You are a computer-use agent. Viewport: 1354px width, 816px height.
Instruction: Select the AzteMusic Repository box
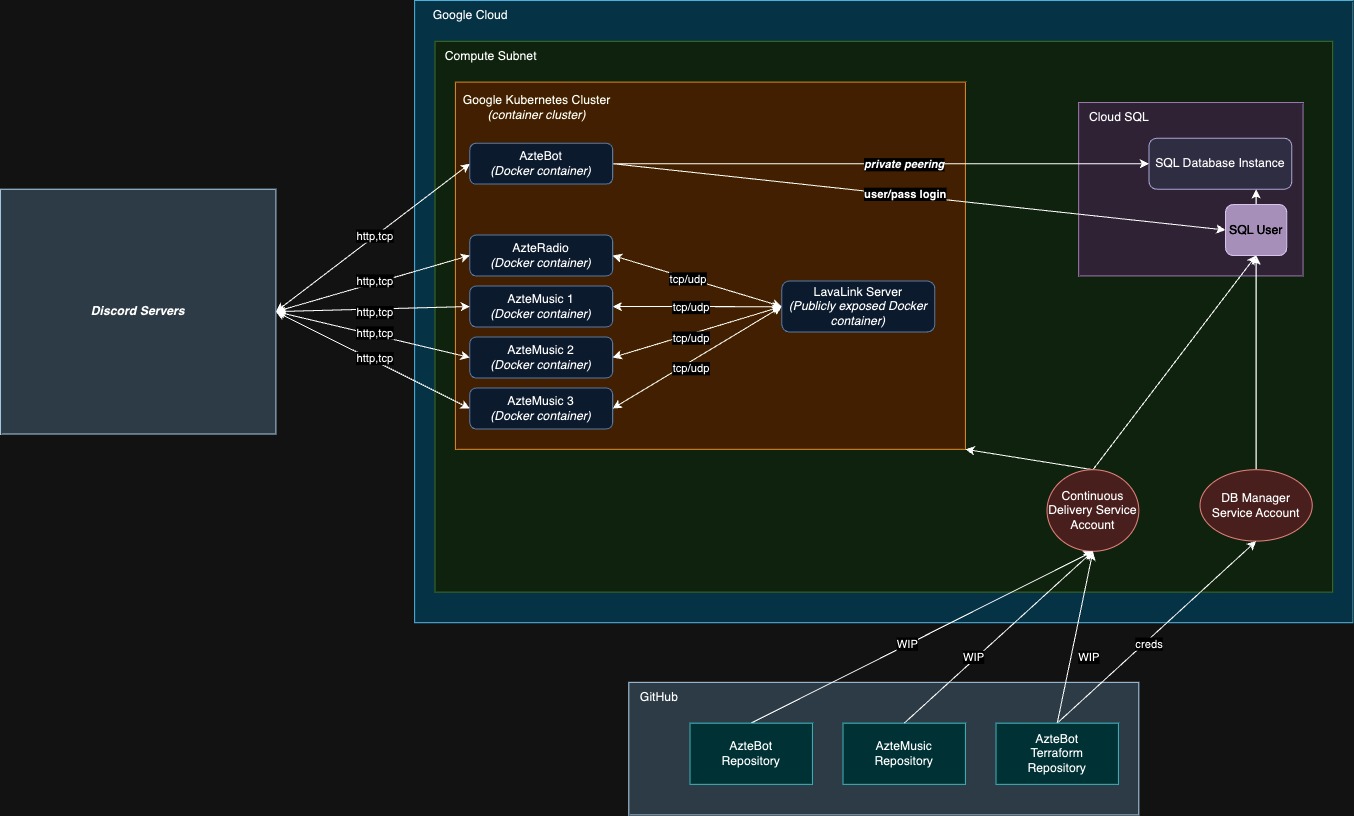click(904, 753)
